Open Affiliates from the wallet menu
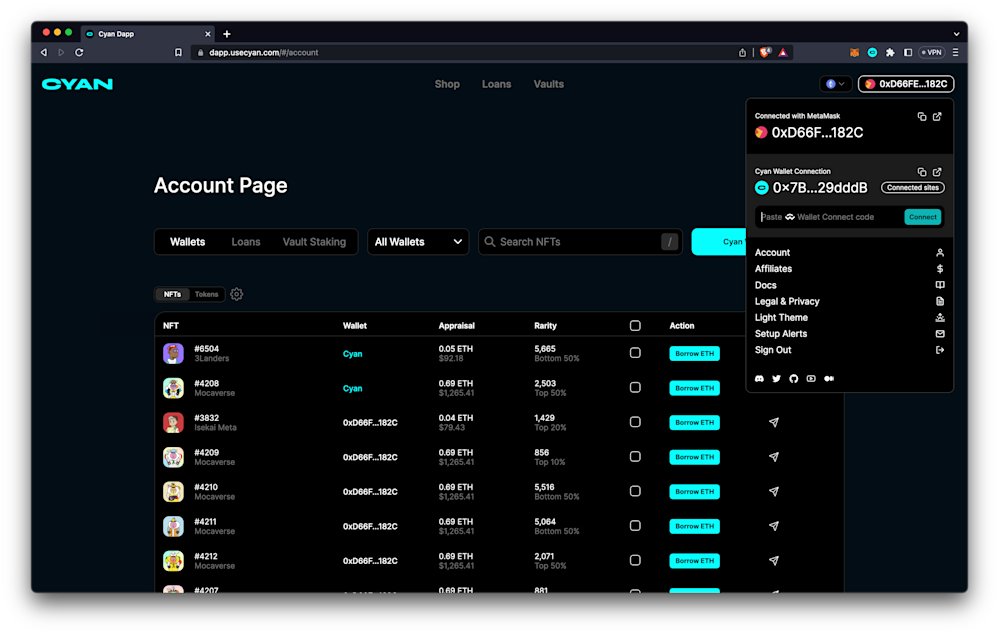Viewport: 999px width, 634px height. point(849,269)
